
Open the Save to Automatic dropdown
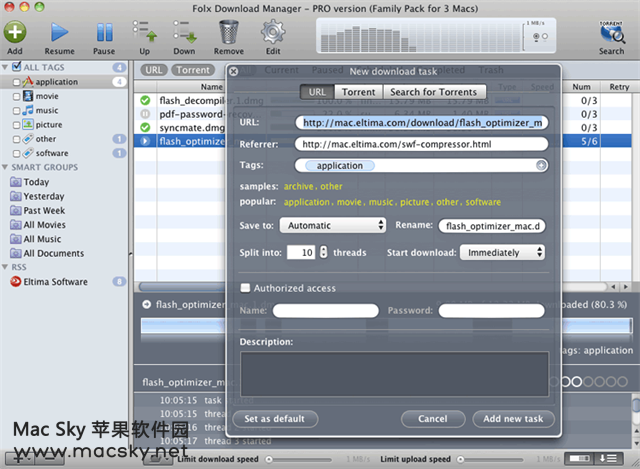[x=333, y=225]
